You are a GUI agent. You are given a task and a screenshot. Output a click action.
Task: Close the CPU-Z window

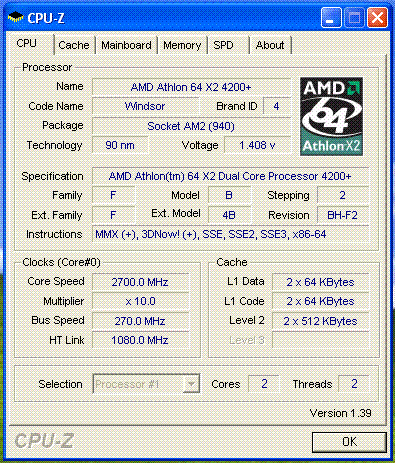377,17
